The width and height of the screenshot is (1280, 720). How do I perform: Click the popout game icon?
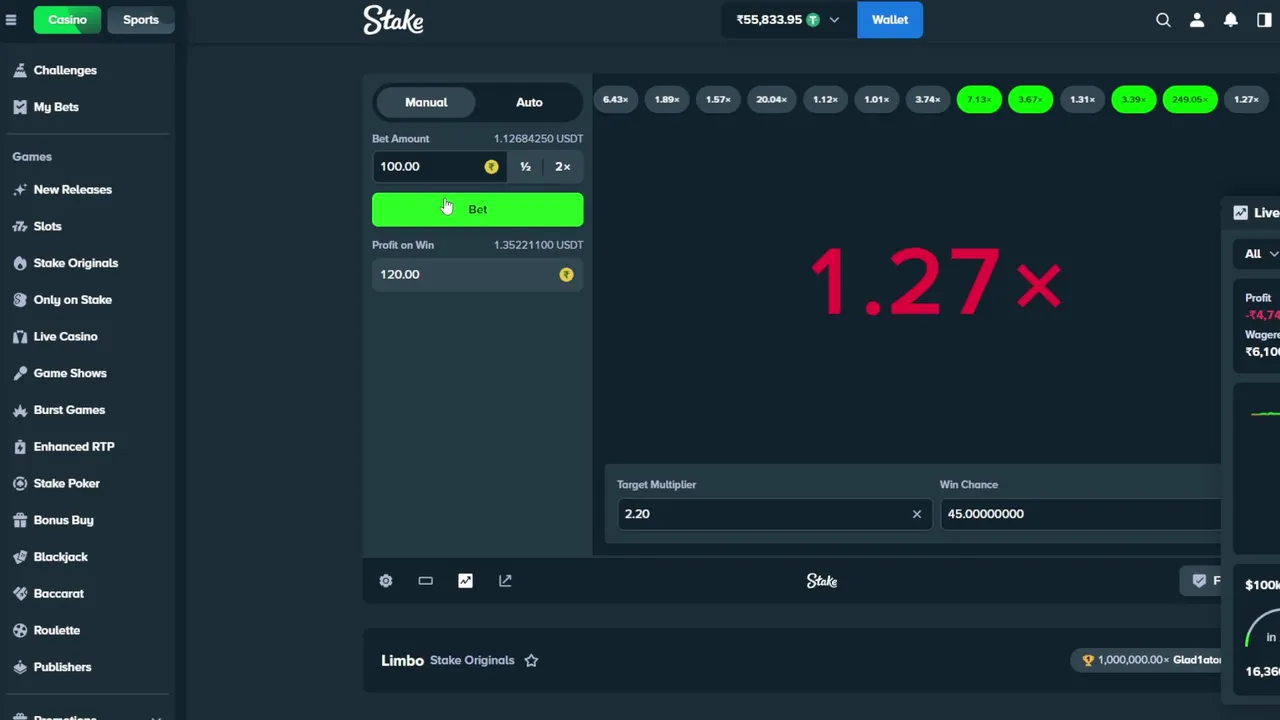[505, 581]
